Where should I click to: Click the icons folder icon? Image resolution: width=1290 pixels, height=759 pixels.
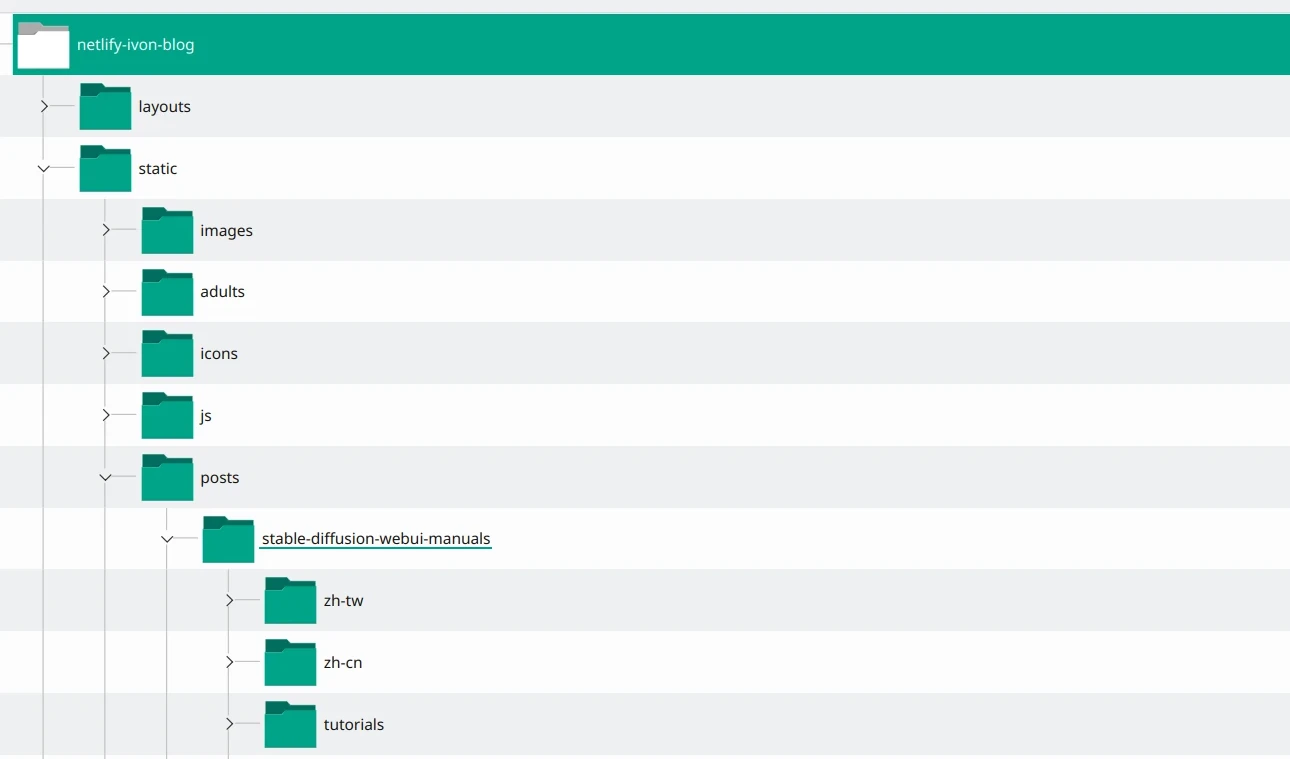point(167,354)
